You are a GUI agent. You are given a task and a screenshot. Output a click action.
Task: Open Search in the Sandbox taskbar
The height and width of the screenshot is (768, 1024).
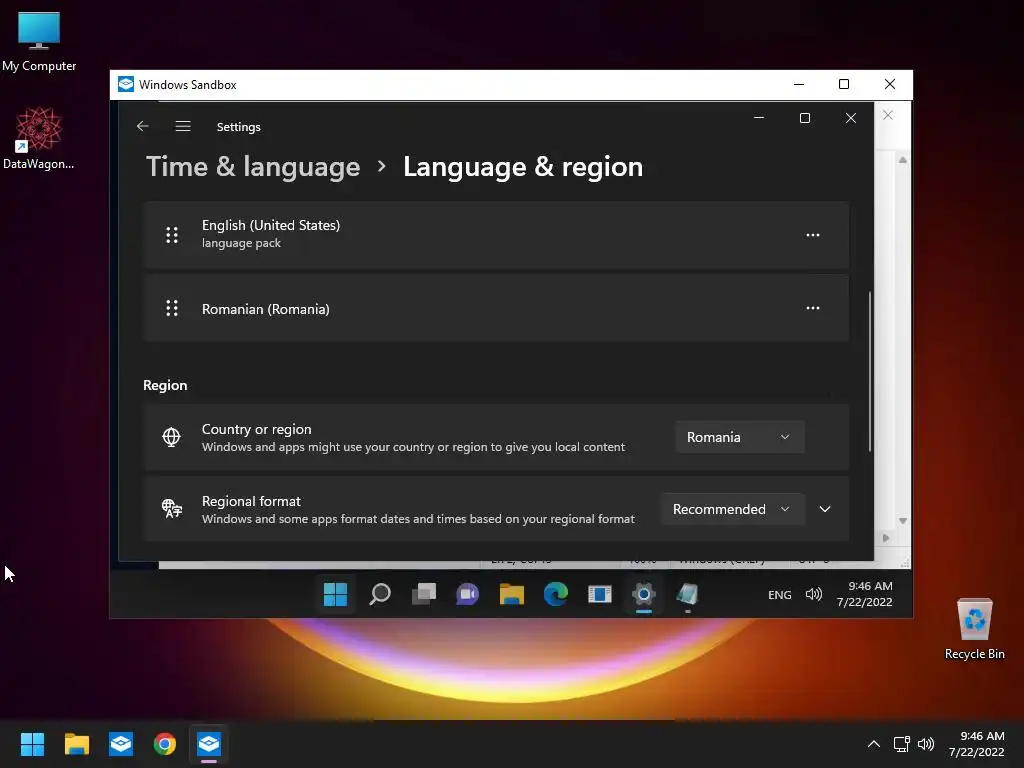[x=379, y=594]
